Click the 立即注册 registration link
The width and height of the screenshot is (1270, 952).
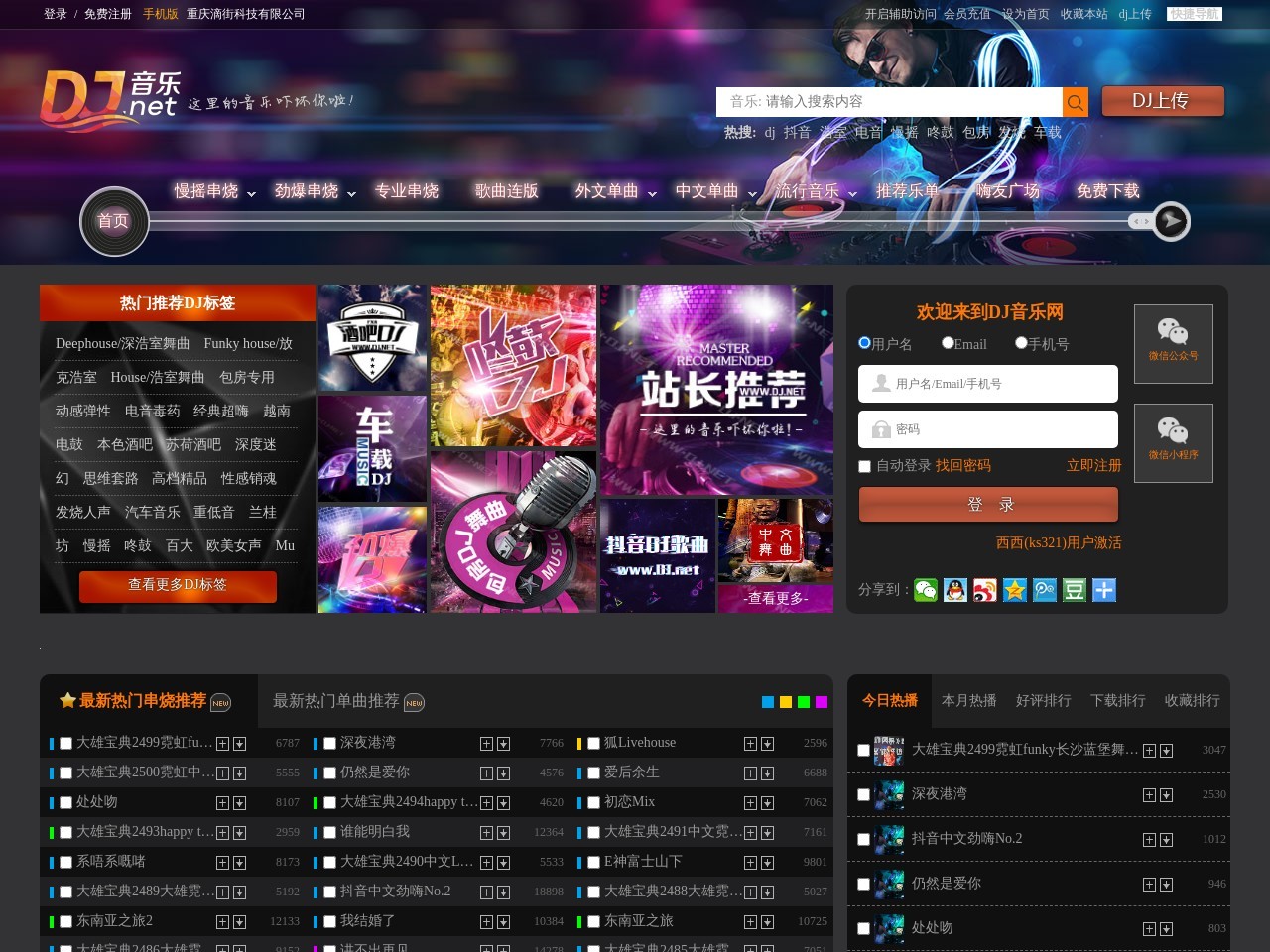coord(1092,466)
